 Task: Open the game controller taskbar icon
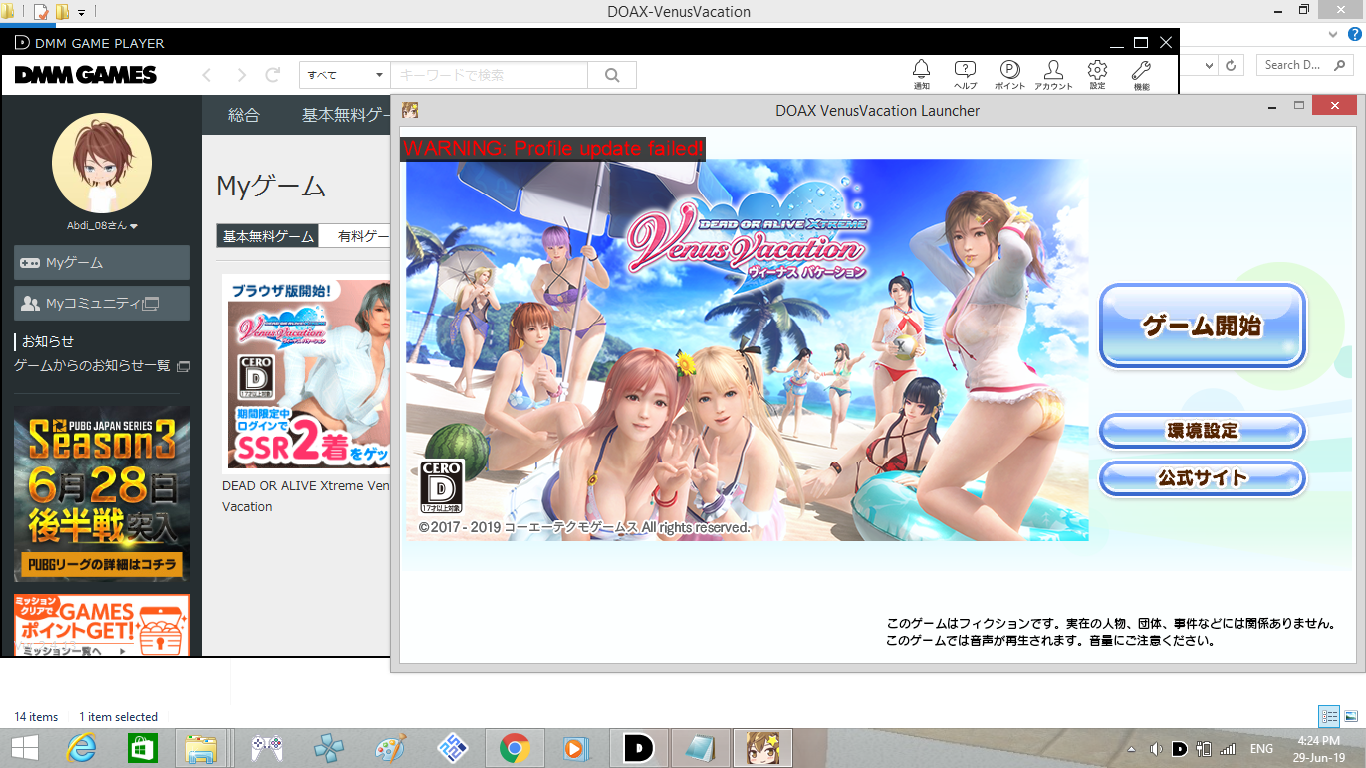tap(266, 747)
